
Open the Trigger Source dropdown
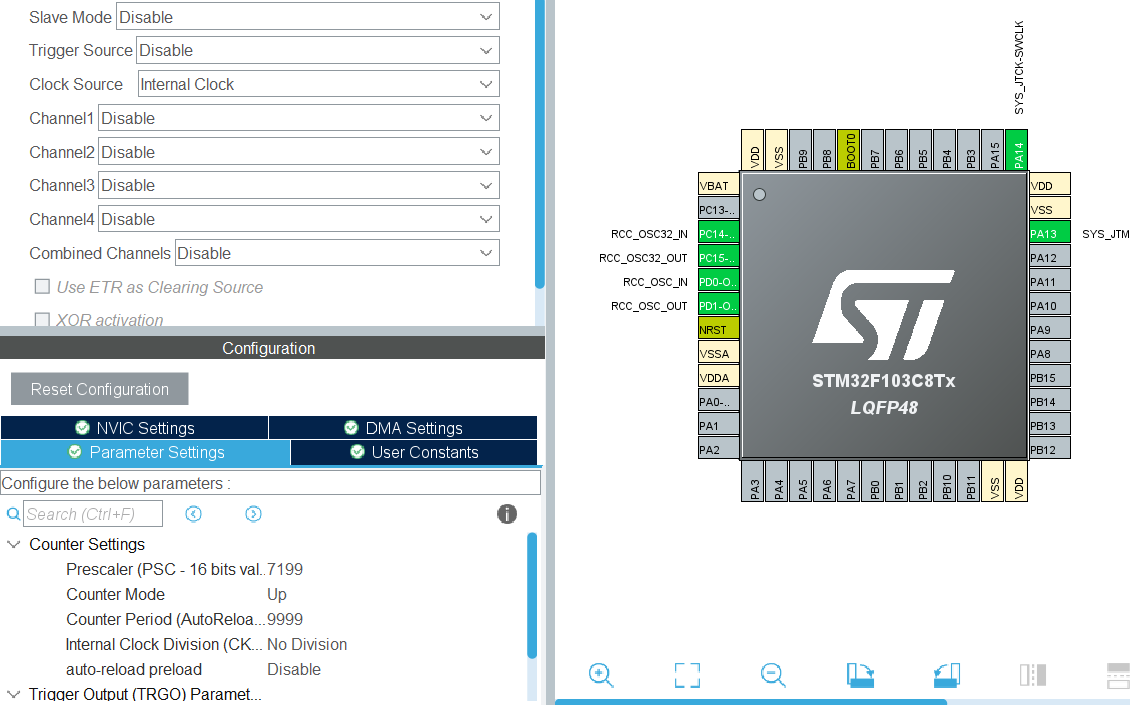click(x=318, y=50)
